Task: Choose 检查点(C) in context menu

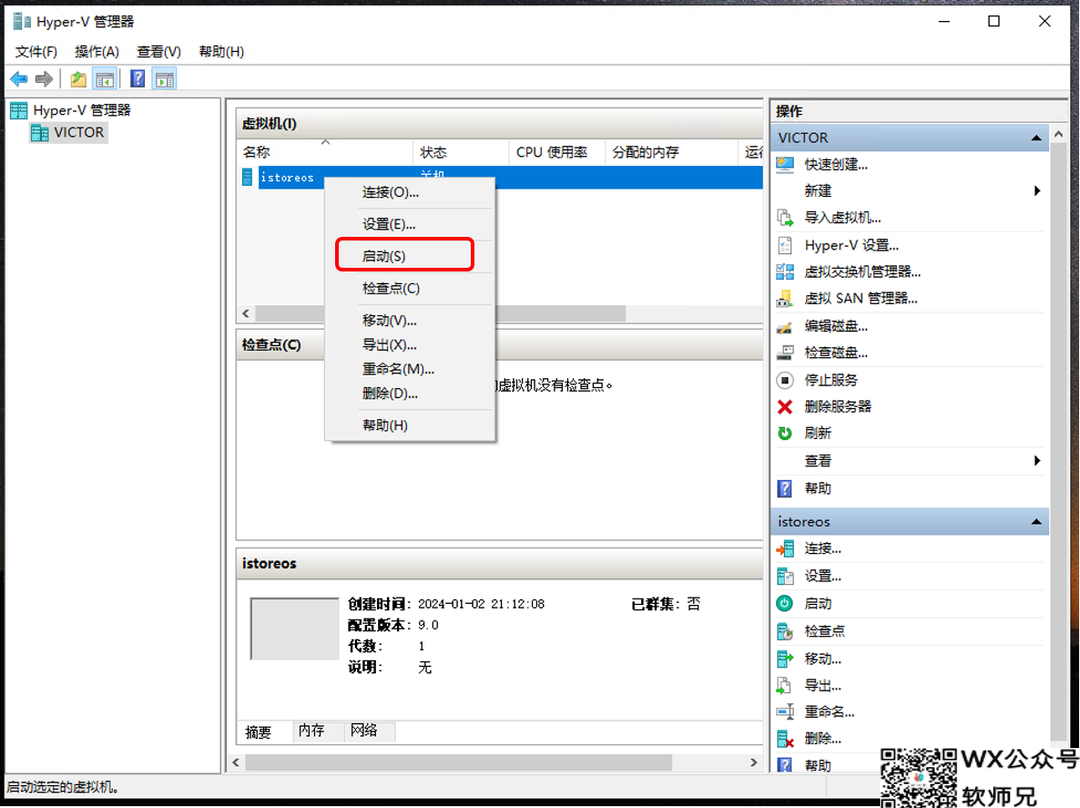Action: pyautogui.click(x=410, y=289)
